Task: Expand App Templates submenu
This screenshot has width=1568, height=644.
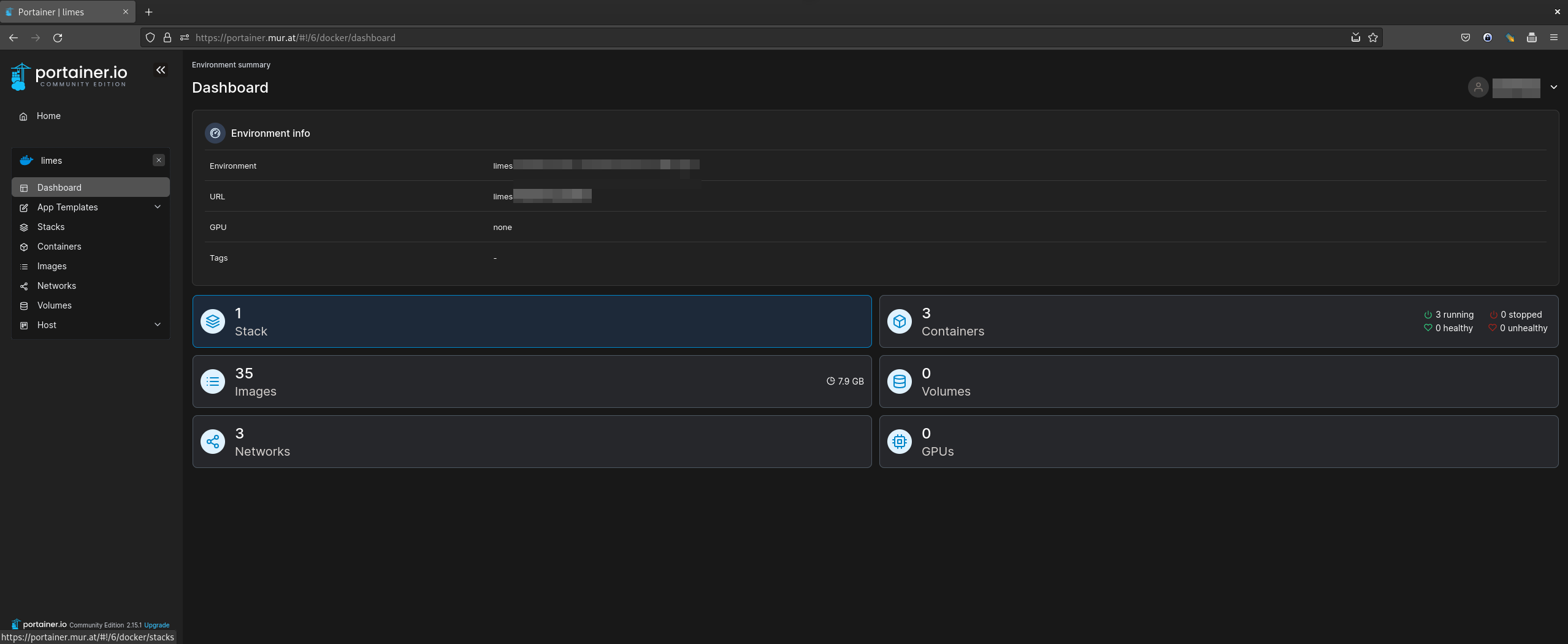Action: click(x=158, y=207)
